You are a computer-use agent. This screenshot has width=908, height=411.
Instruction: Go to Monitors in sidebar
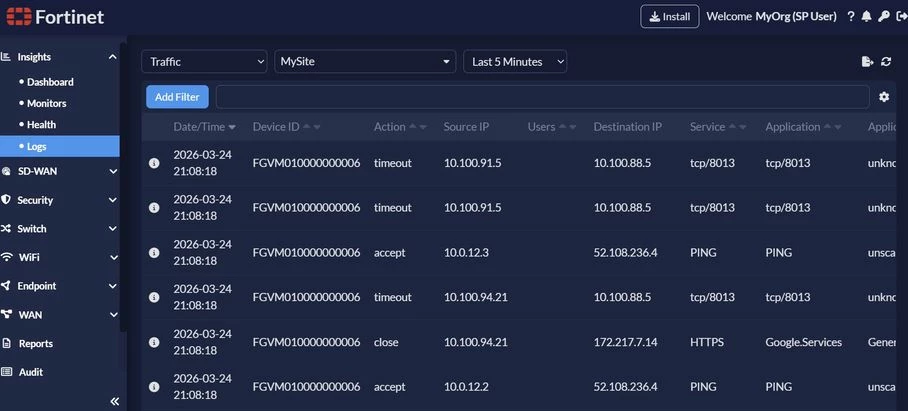point(46,103)
